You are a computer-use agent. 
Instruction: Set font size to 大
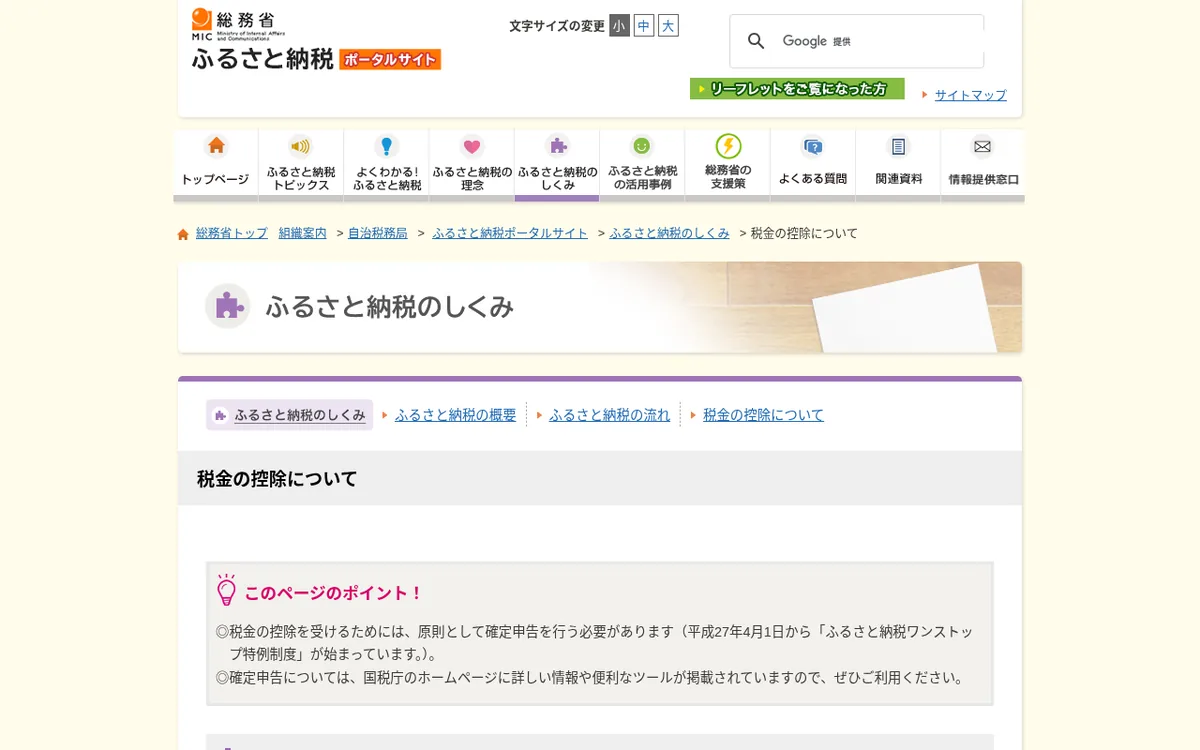[x=668, y=26]
